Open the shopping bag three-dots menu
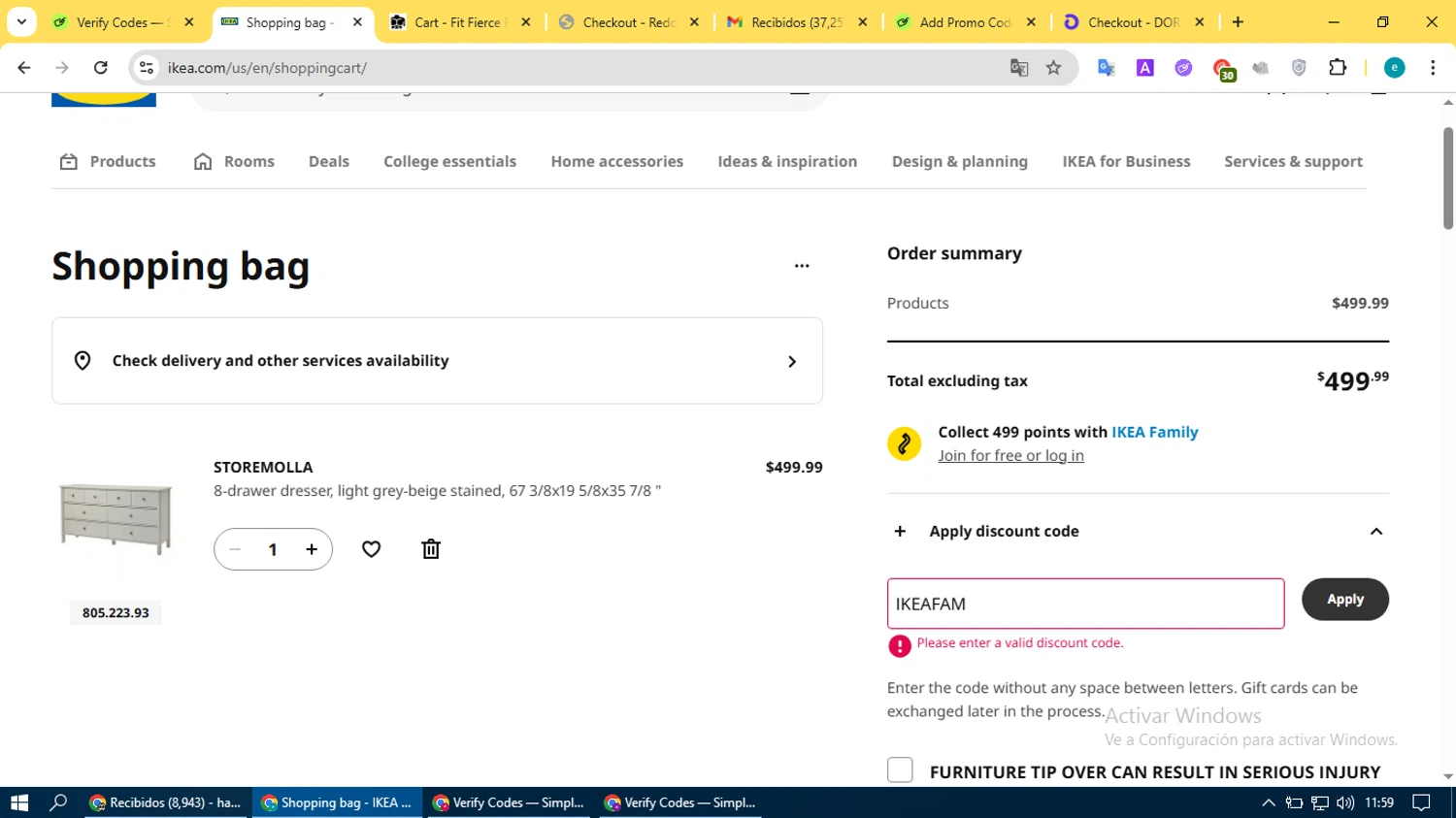Screen dimensions: 1456x818 [x=802, y=265]
